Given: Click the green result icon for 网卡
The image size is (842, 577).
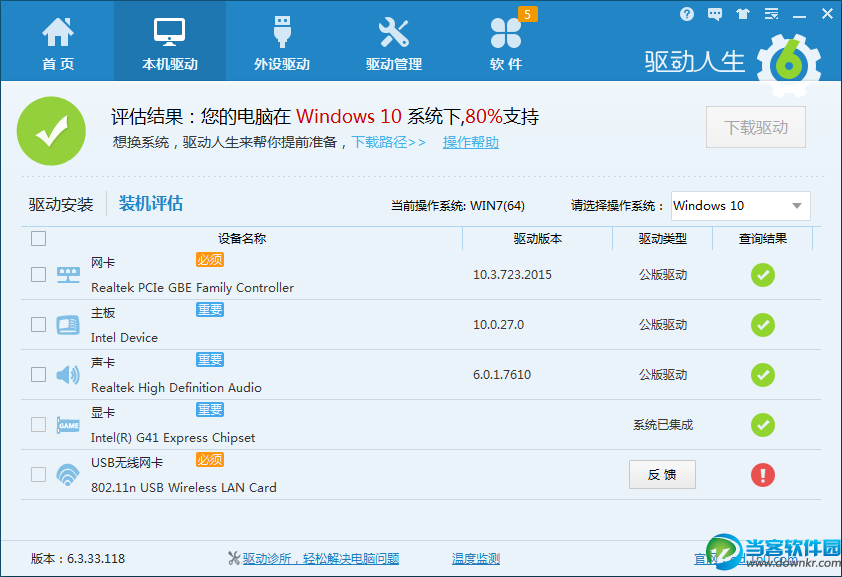Looking at the screenshot, I should pyautogui.click(x=763, y=275).
